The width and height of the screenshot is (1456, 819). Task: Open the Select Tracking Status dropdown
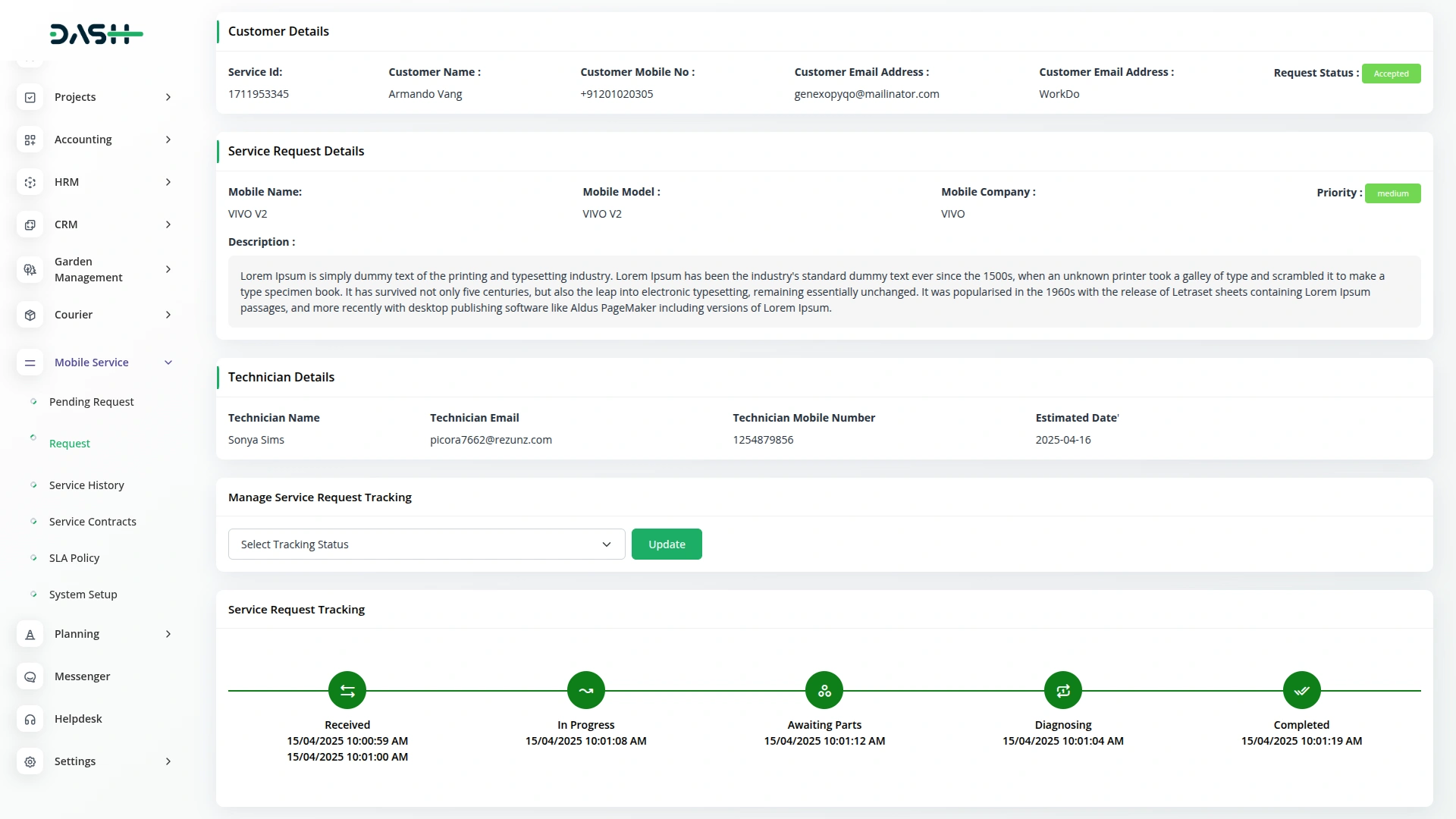coord(426,544)
